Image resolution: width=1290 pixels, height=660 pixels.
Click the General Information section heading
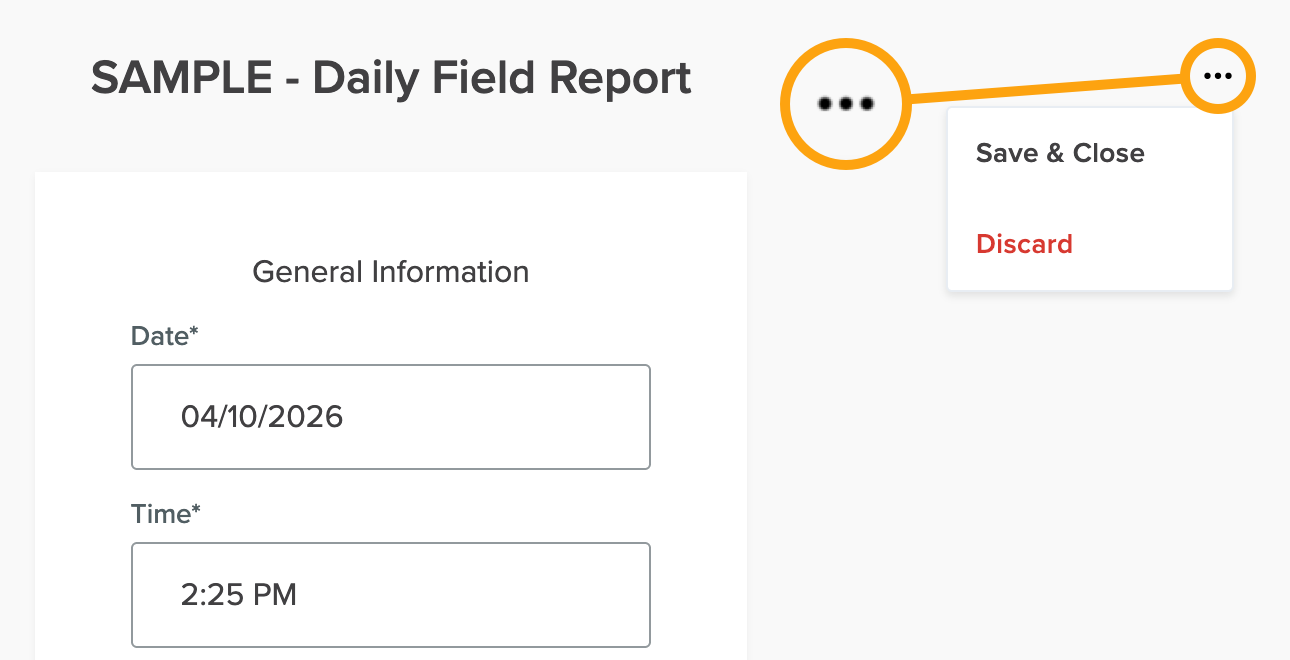(x=391, y=272)
